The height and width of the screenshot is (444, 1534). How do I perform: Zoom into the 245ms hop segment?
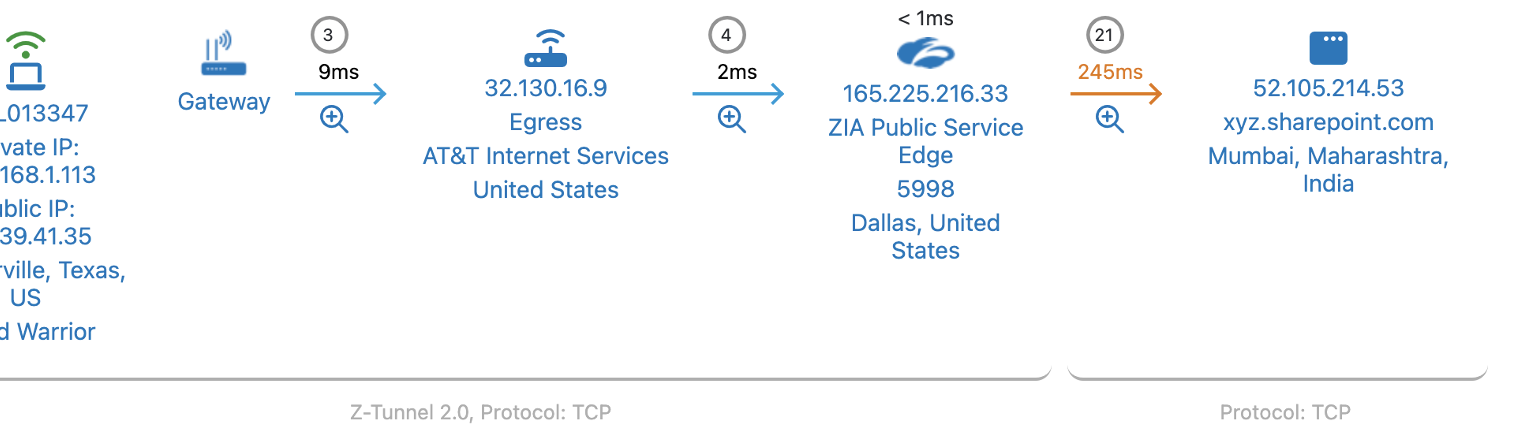tap(1109, 119)
